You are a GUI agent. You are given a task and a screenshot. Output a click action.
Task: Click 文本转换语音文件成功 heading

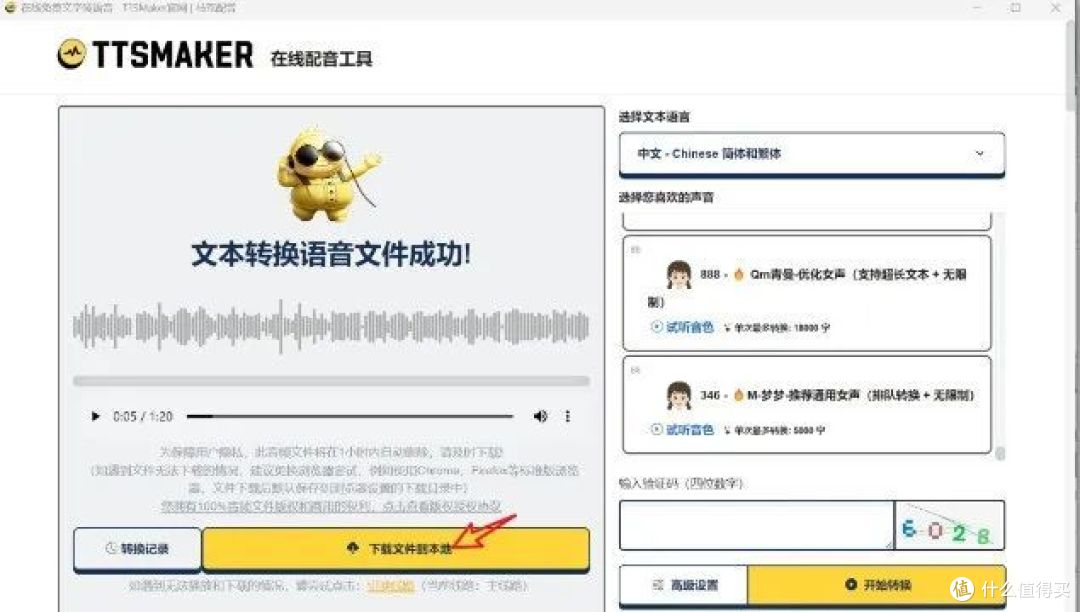pos(331,254)
